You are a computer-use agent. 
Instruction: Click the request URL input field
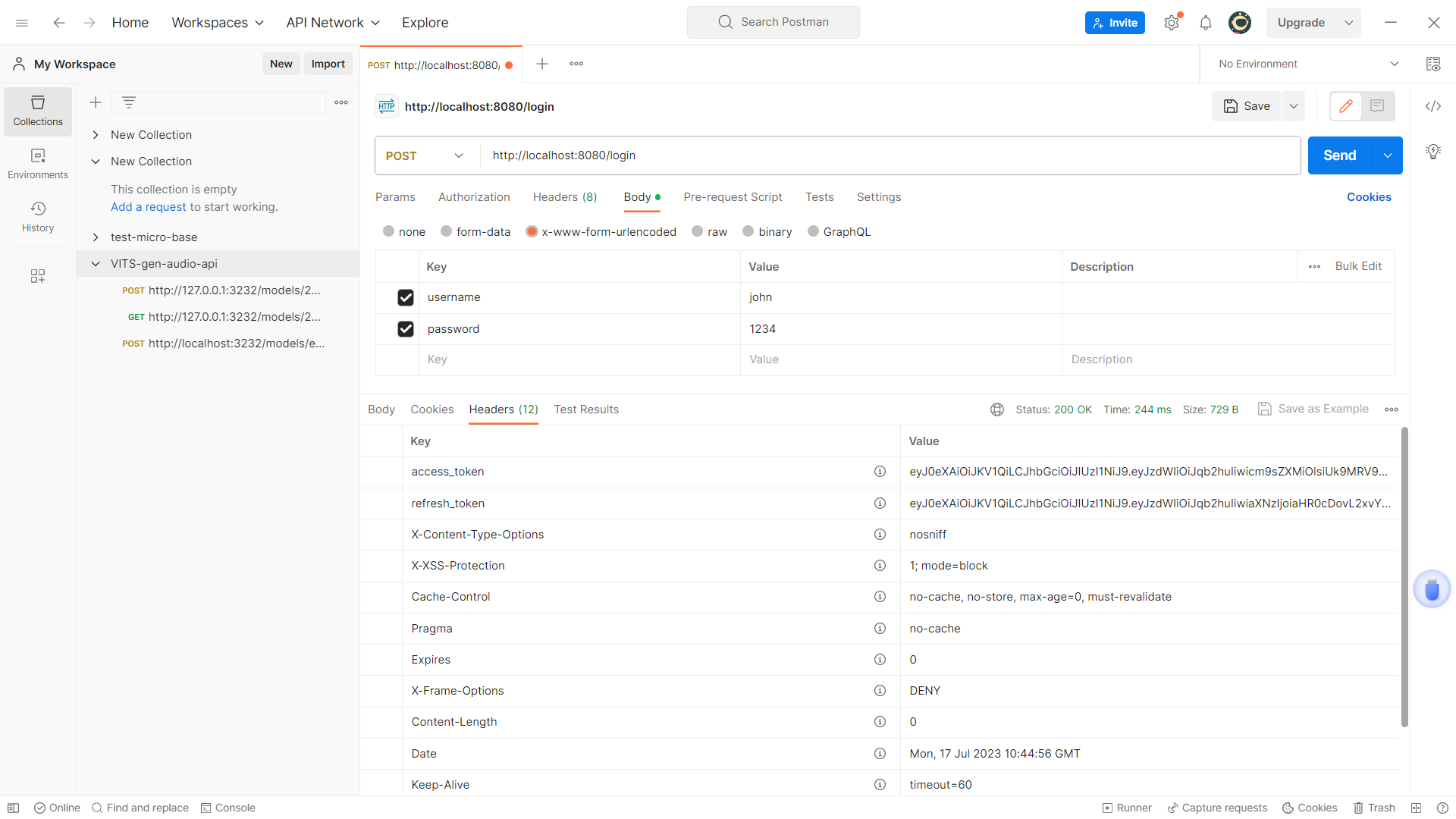(887, 155)
